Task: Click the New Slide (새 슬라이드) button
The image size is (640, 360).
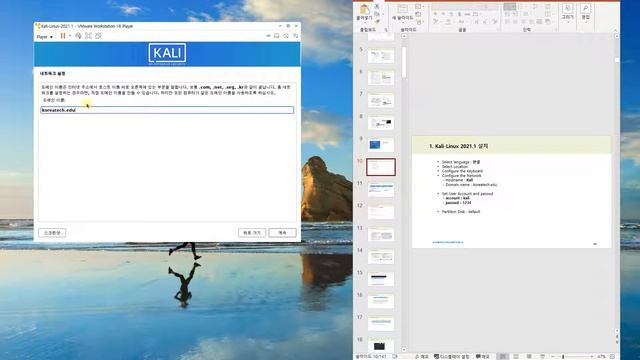Action: tap(402, 12)
